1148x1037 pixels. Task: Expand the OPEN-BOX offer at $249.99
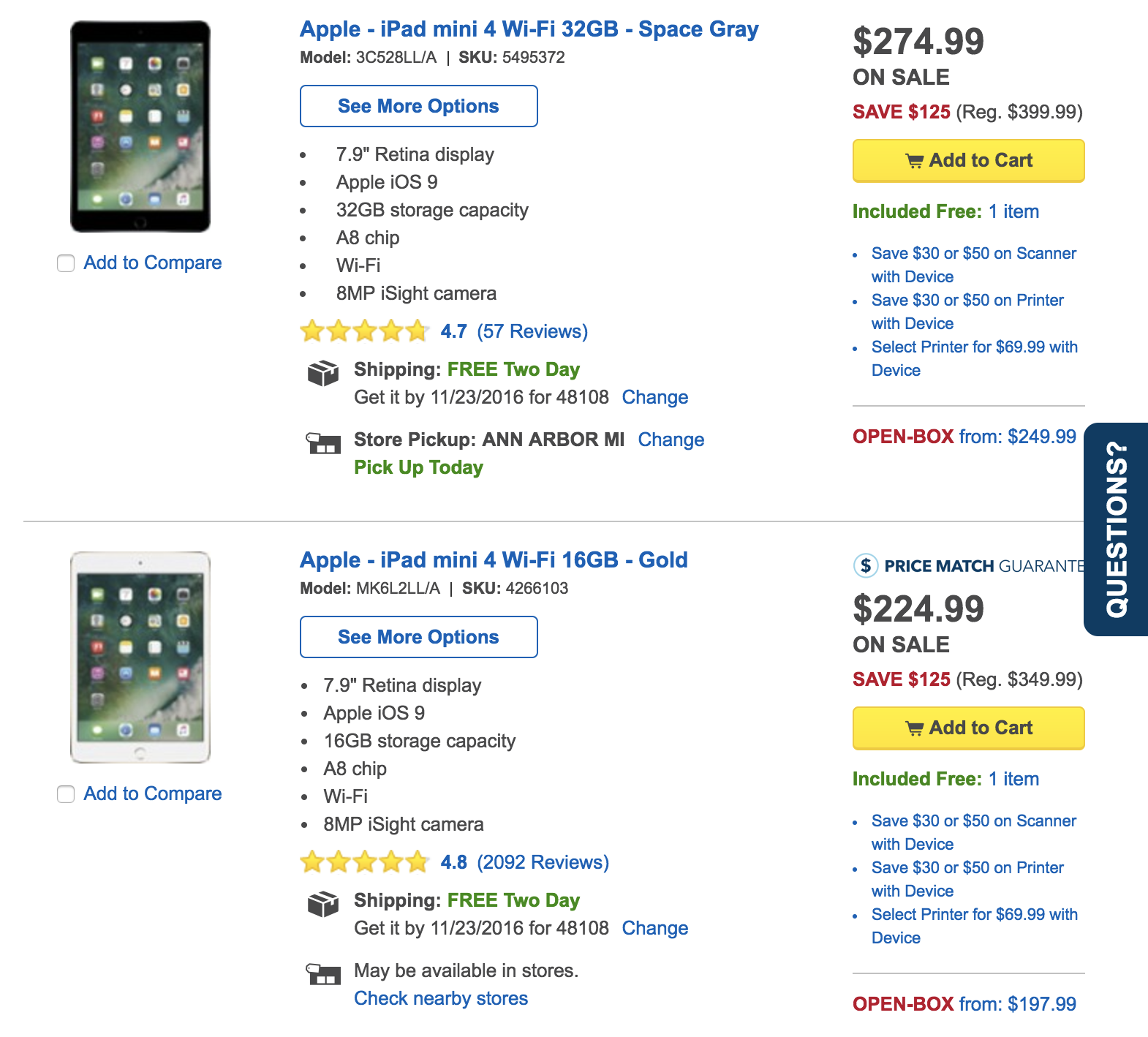point(964,437)
